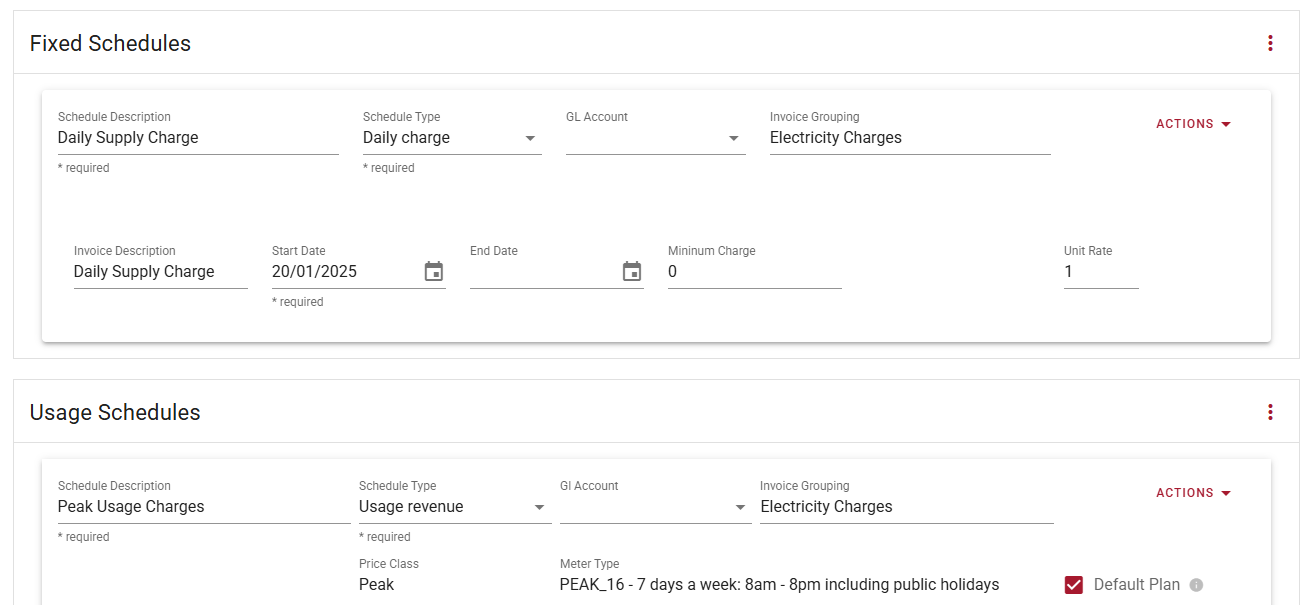Click the info icon next to Default Plan
The height and width of the screenshot is (605, 1316).
tap(1196, 584)
